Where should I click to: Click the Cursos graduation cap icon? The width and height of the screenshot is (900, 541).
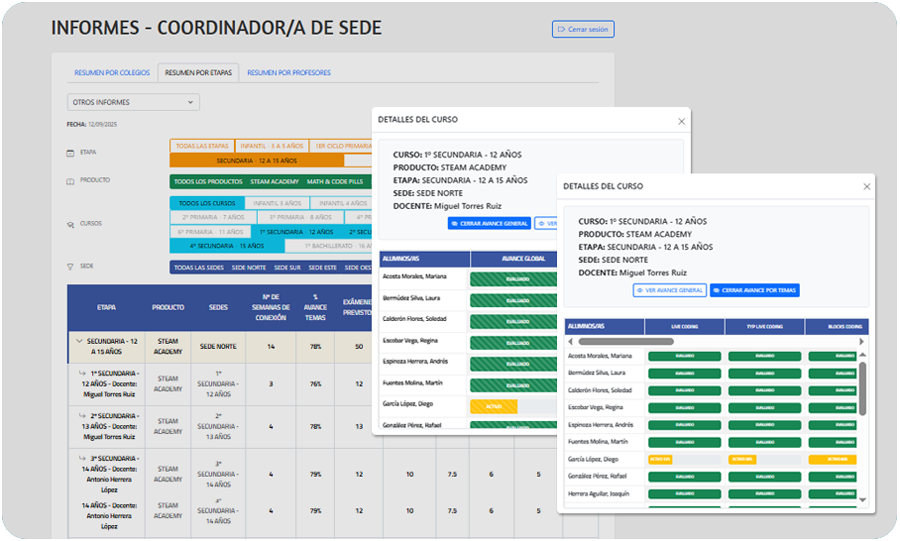[70, 224]
